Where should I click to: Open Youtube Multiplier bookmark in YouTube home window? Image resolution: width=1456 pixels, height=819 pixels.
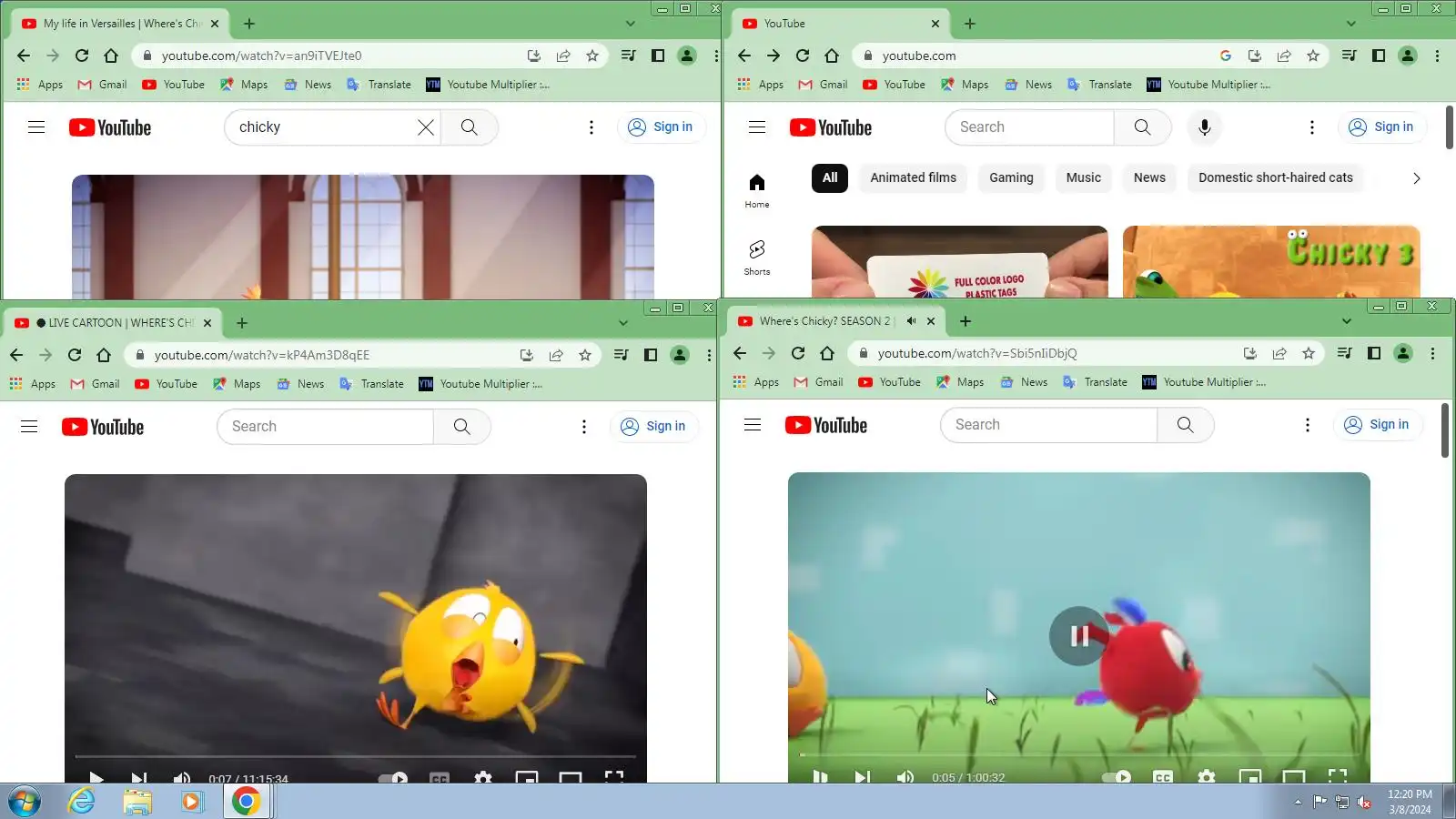click(x=1208, y=85)
